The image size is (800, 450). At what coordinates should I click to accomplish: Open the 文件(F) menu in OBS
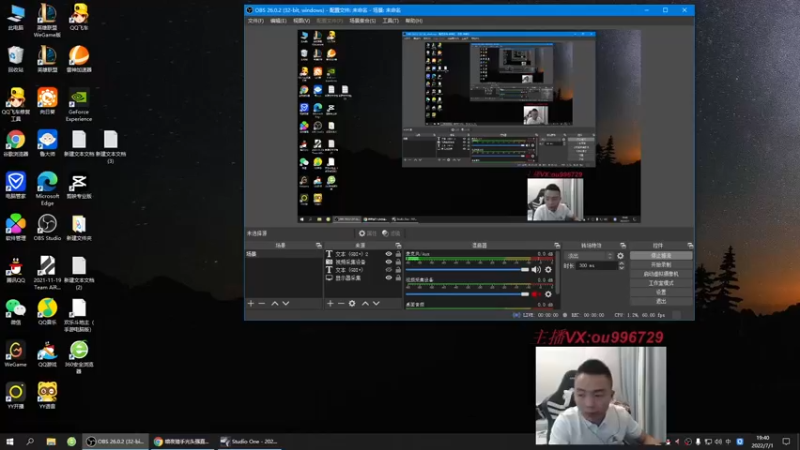click(x=256, y=21)
